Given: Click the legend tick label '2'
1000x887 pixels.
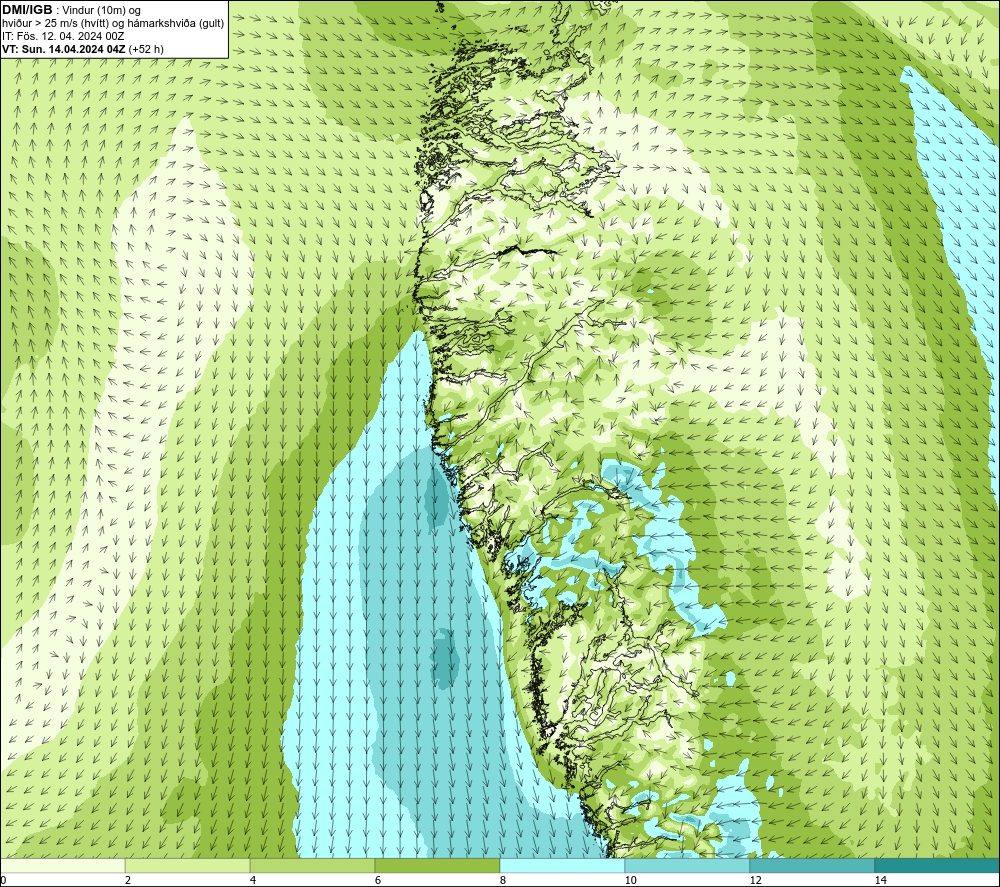Looking at the screenshot, I should [128, 881].
